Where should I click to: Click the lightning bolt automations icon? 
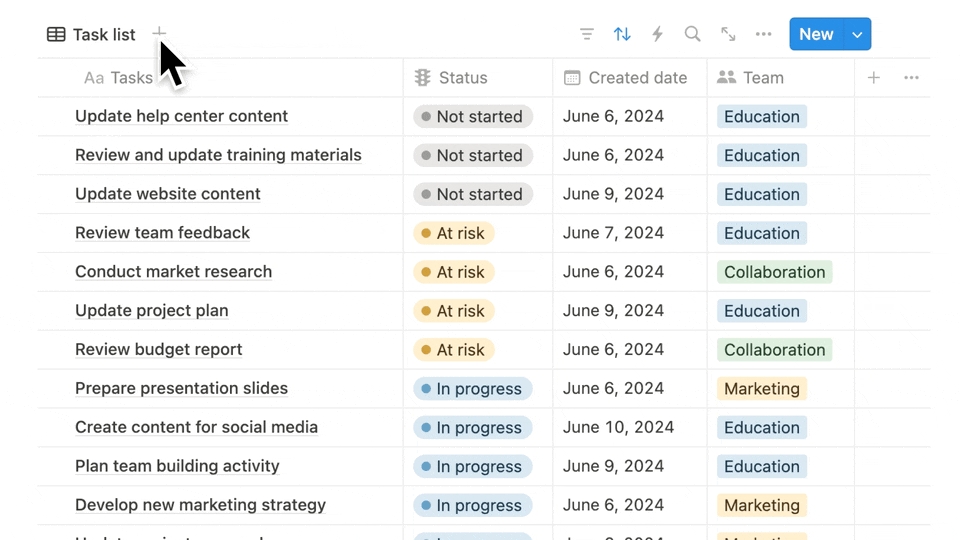657,34
